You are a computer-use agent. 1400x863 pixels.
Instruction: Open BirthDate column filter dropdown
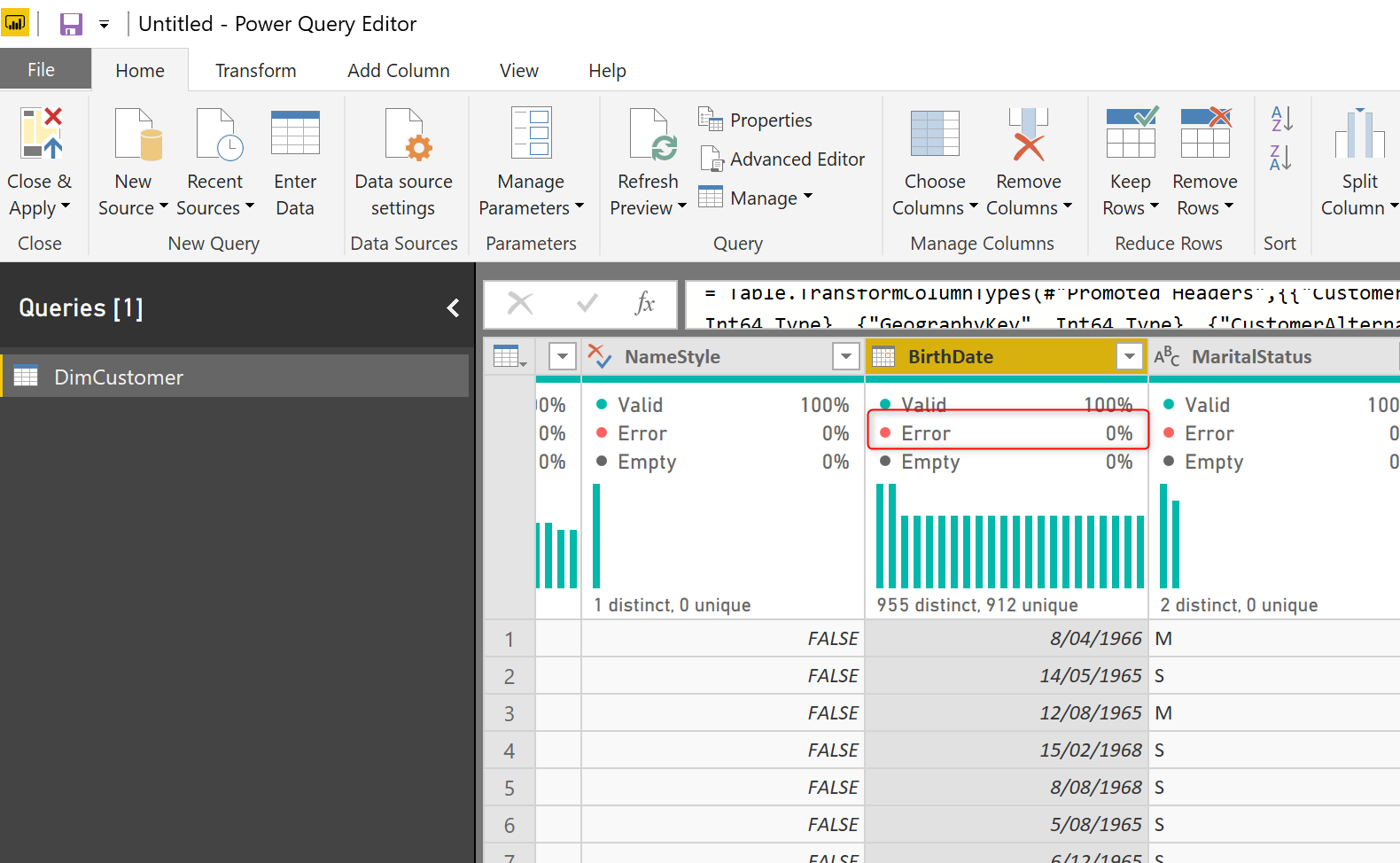pyautogui.click(x=1130, y=356)
